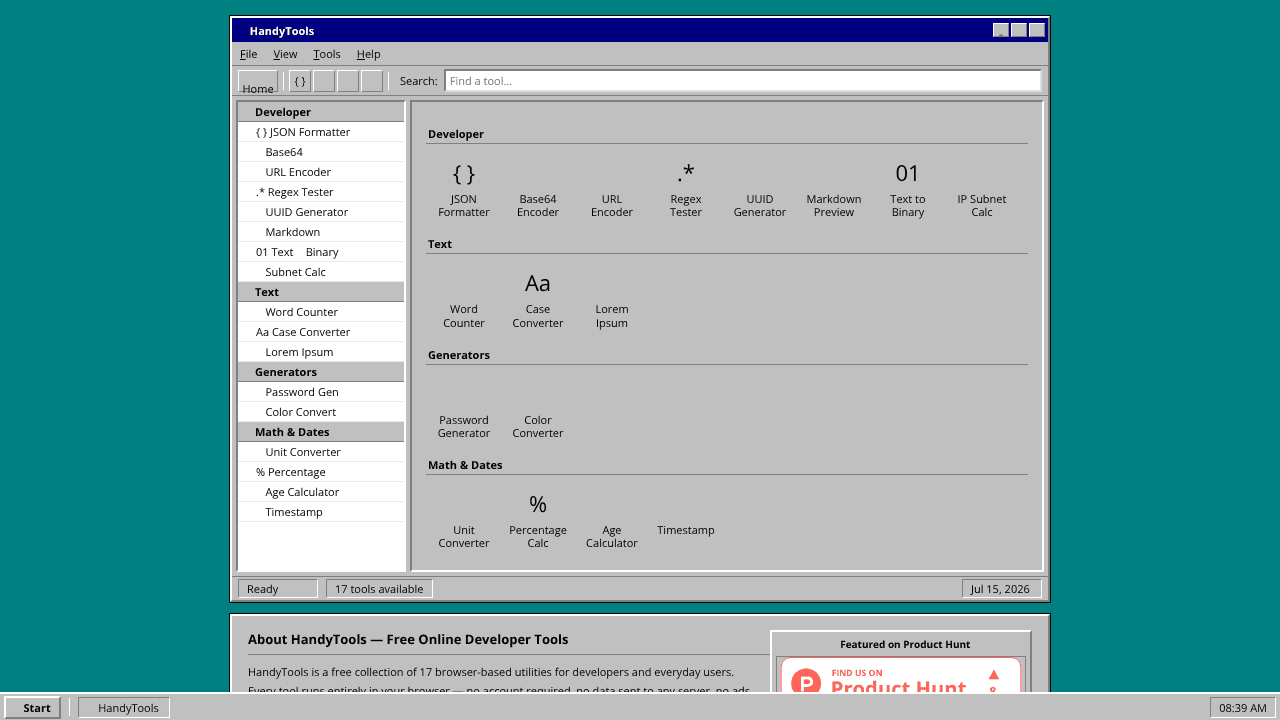
Task: Click the Find us on Product Hunt badge
Action: tap(901, 676)
